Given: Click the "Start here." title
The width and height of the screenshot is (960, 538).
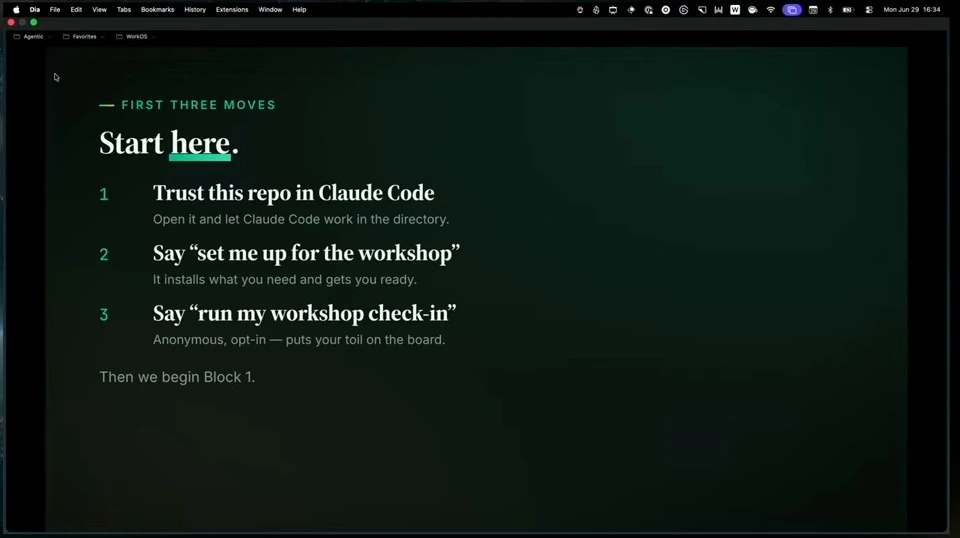Looking at the screenshot, I should click(169, 143).
